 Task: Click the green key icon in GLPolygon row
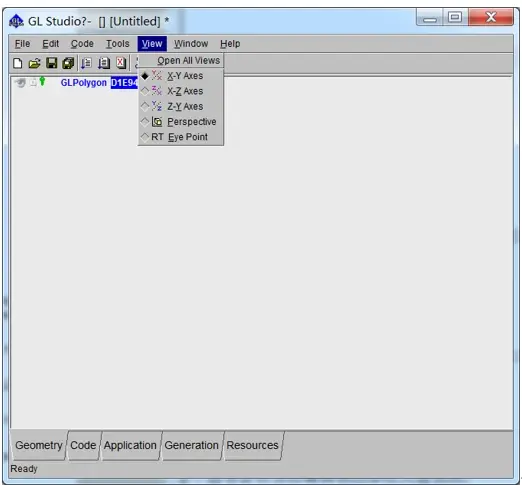[x=42, y=81]
